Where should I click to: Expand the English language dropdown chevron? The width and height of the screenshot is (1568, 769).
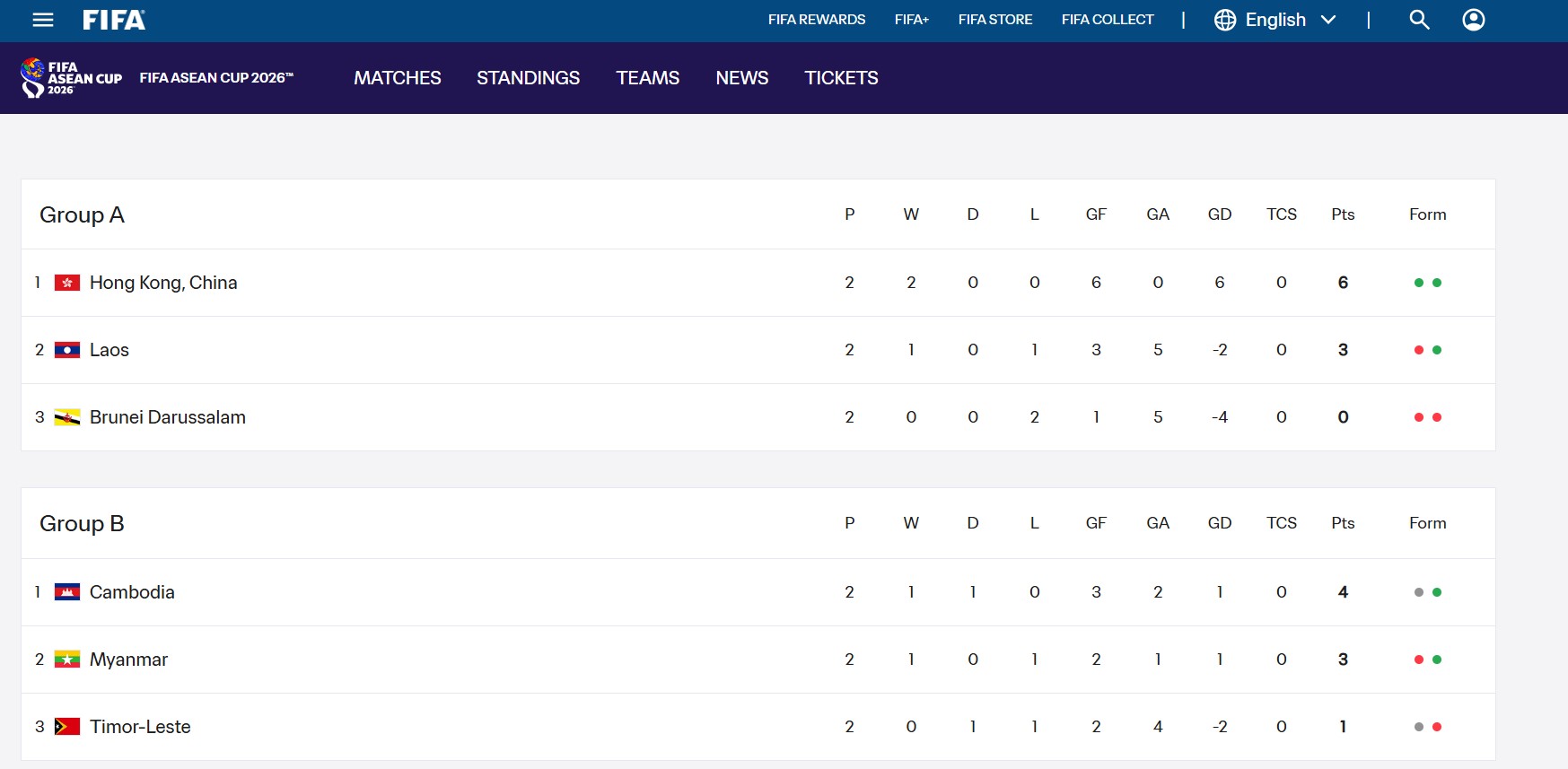click(x=1328, y=20)
